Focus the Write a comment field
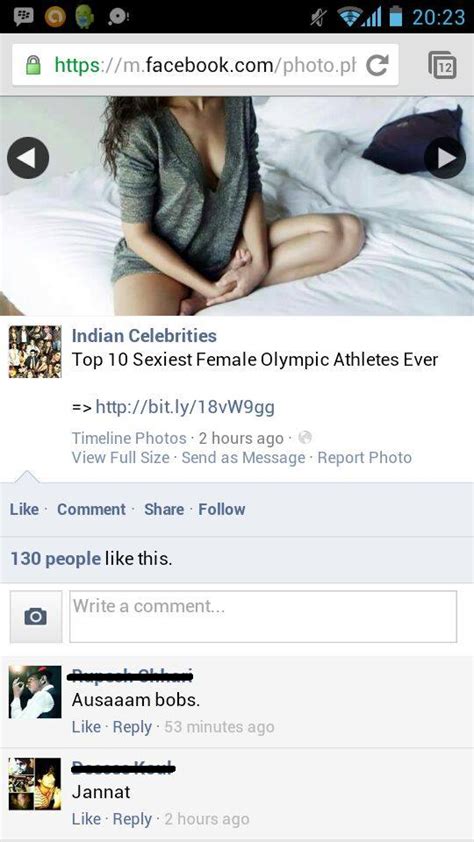Viewport: 474px width, 842px height. click(263, 616)
